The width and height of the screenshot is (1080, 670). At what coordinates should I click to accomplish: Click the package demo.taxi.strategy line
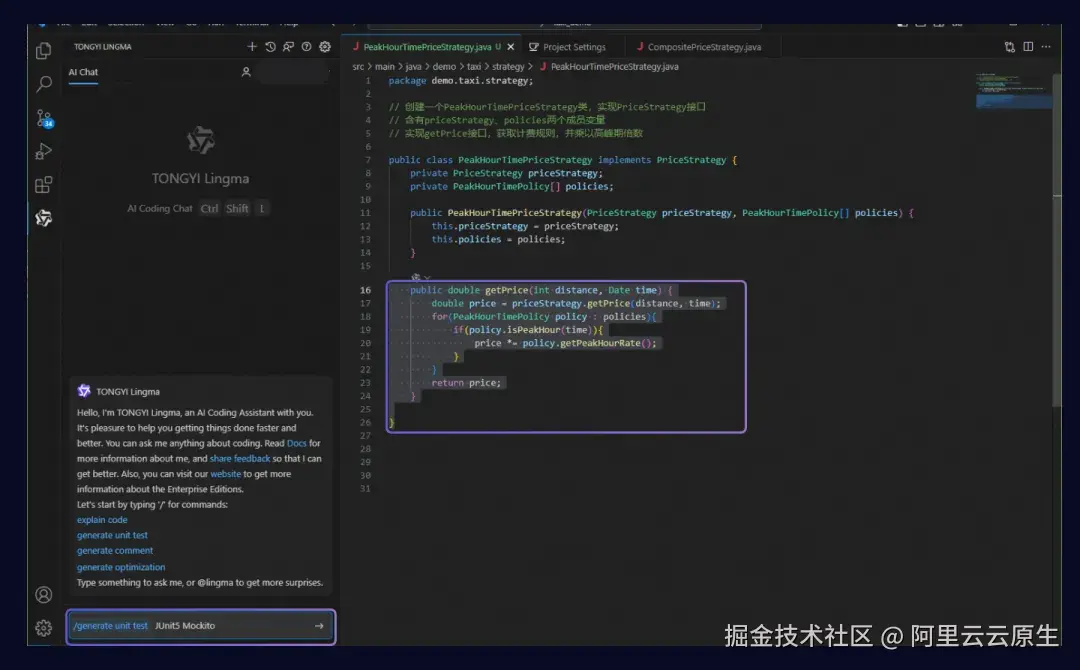(461, 81)
